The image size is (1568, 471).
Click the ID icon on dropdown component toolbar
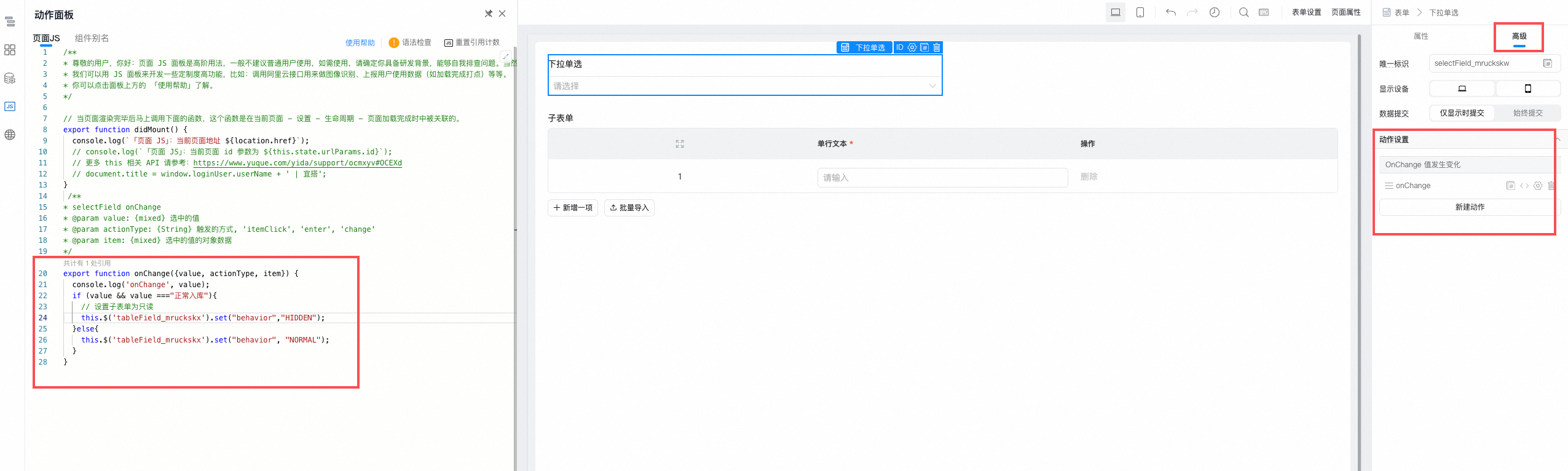pos(900,47)
